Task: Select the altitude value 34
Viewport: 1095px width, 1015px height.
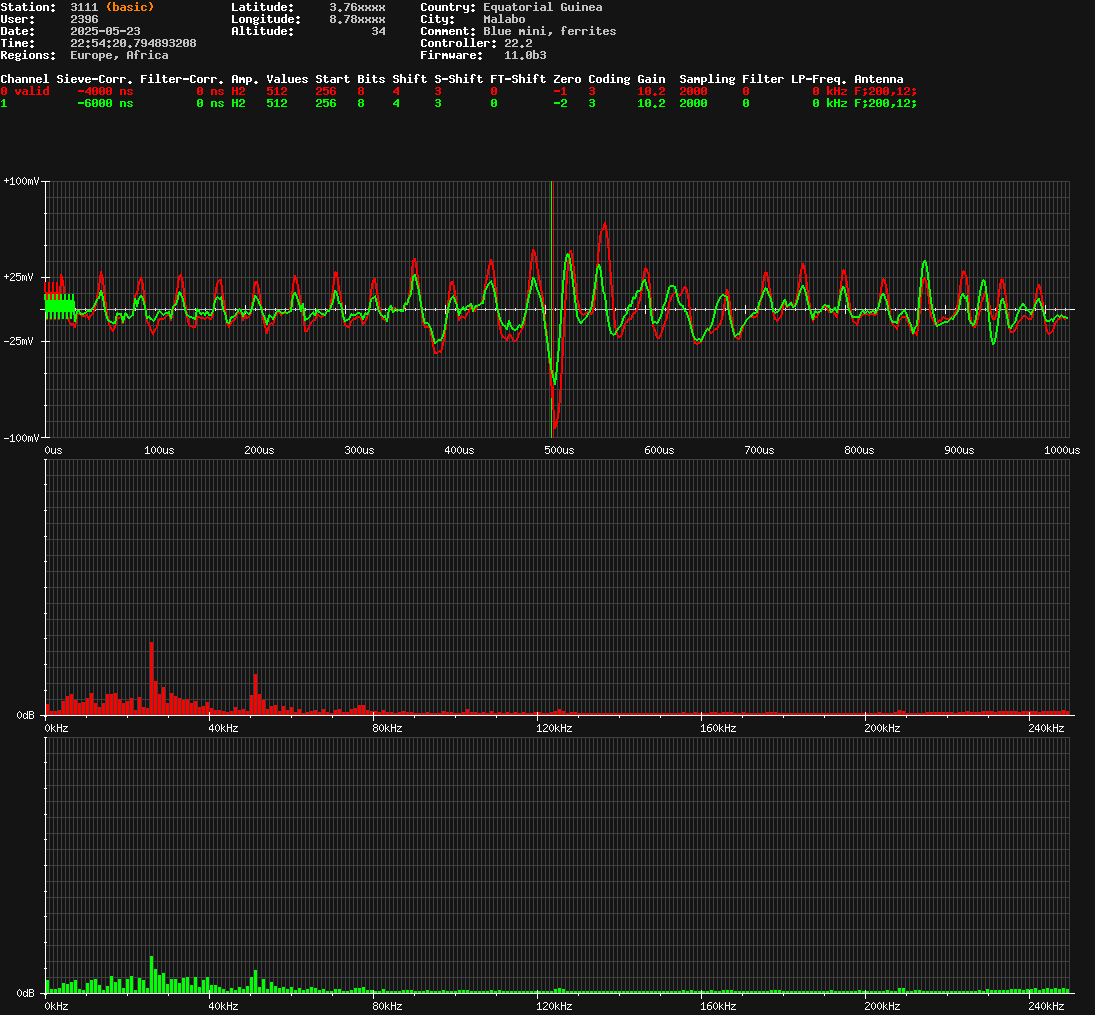Action: 378,31
